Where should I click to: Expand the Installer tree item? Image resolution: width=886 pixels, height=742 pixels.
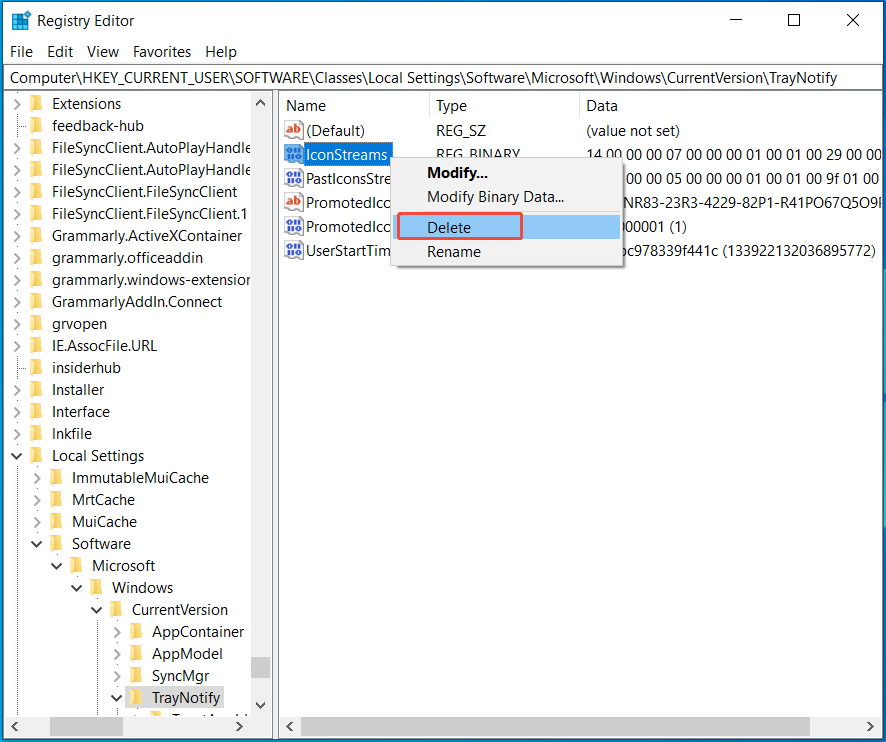point(14,389)
